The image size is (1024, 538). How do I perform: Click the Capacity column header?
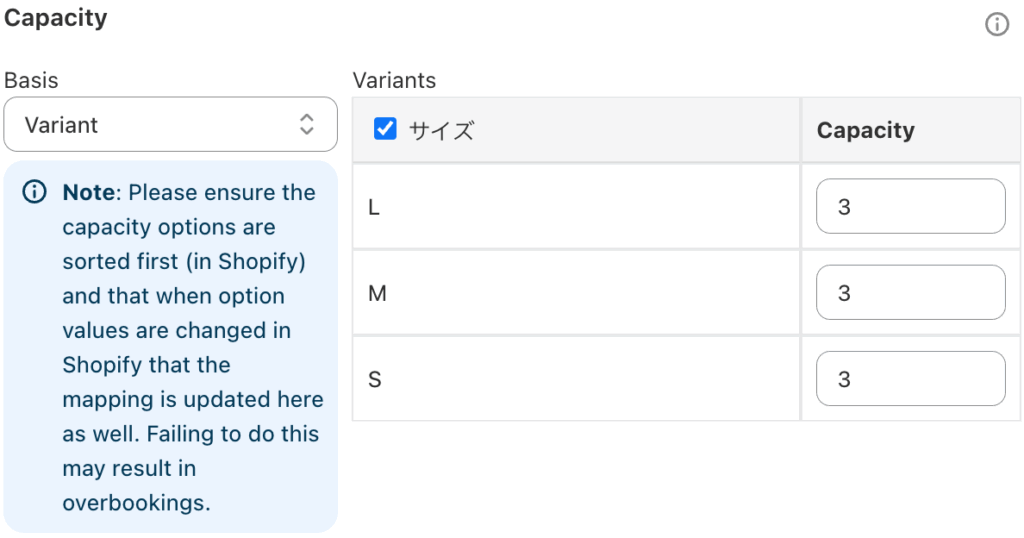pos(865,130)
